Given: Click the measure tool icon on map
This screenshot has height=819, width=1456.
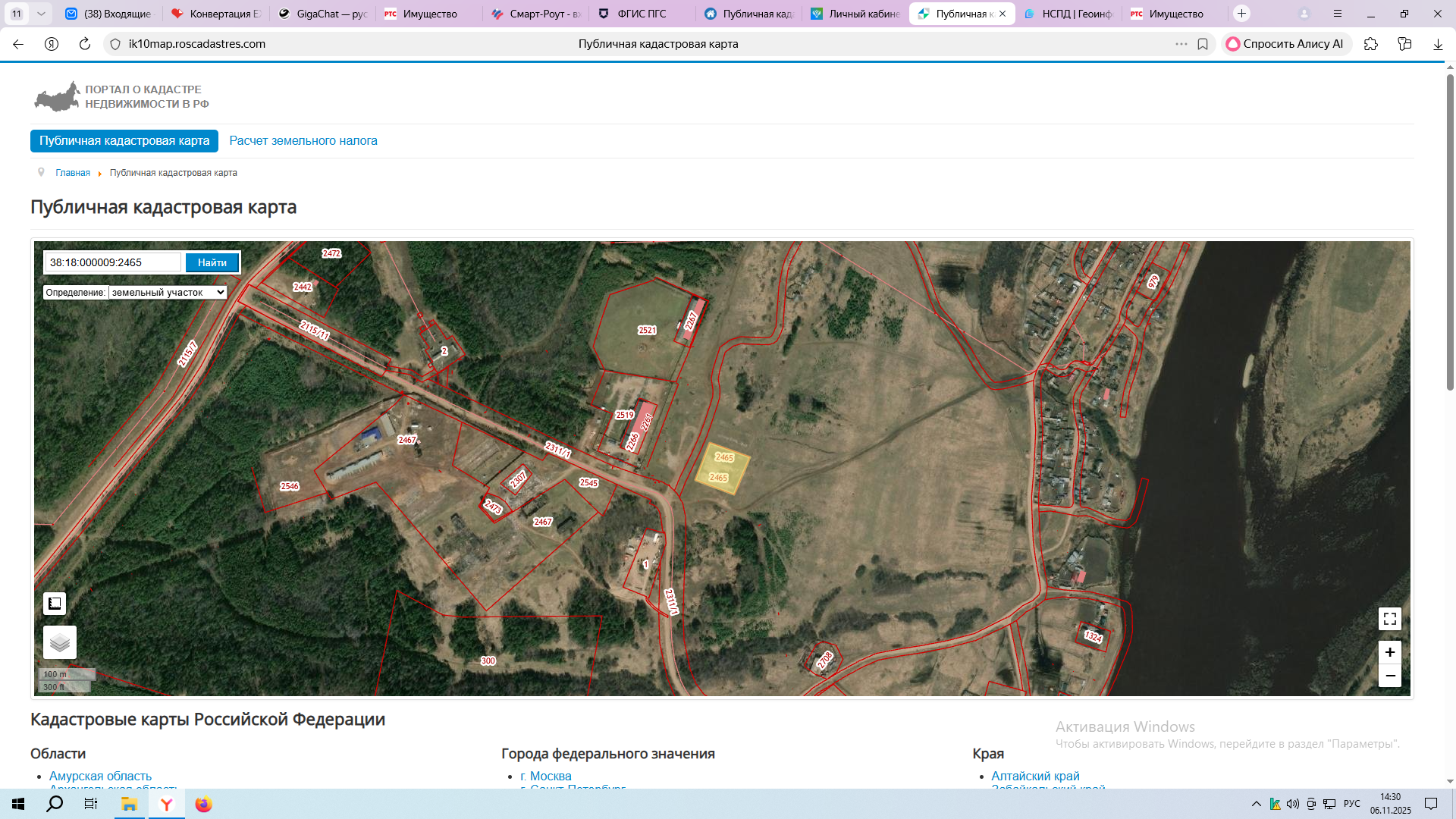Looking at the screenshot, I should pos(55,604).
